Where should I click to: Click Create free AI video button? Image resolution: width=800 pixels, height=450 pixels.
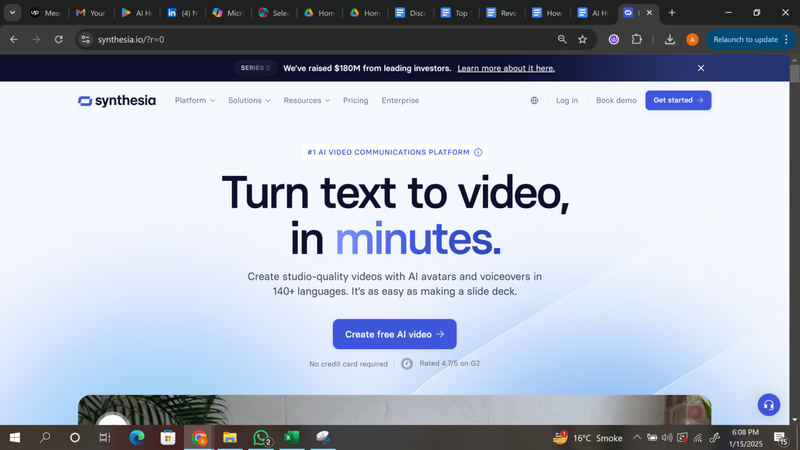click(394, 334)
